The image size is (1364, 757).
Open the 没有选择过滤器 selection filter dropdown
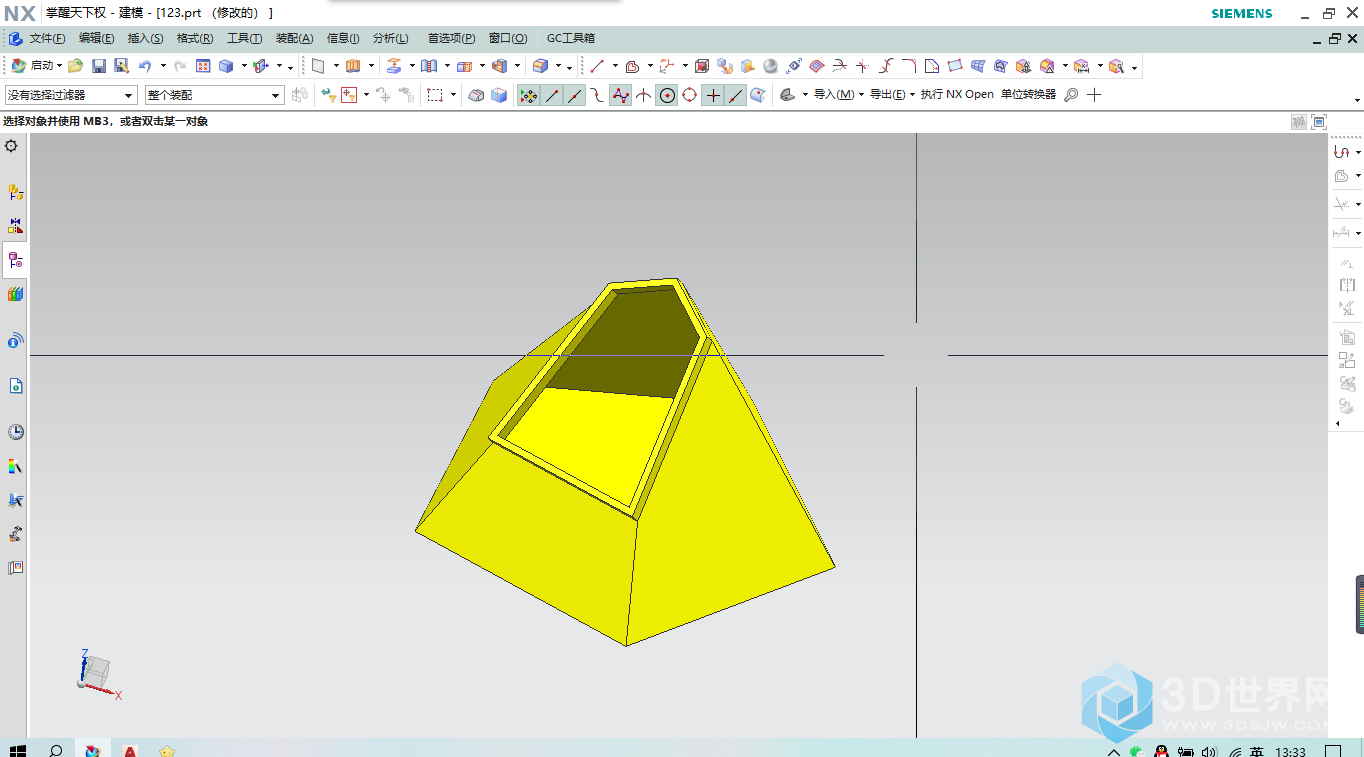[71, 95]
